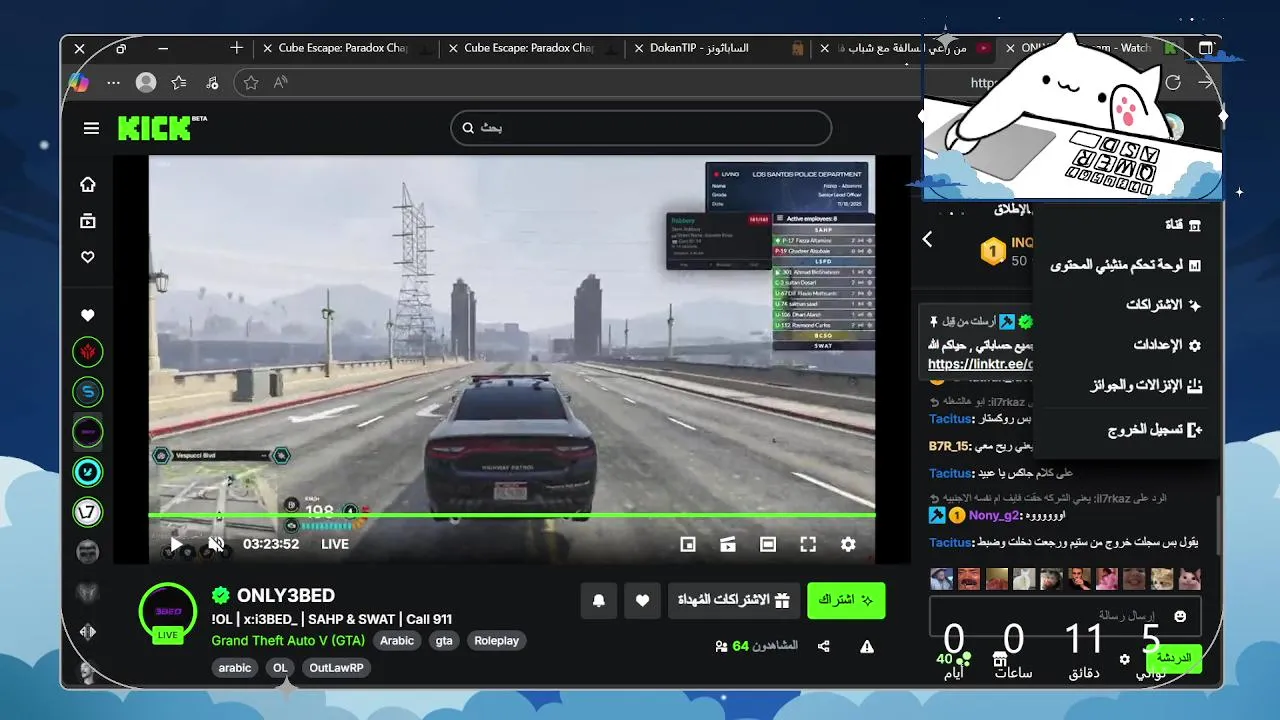
Task: Click gifted subscriptions button
Action: click(734, 600)
